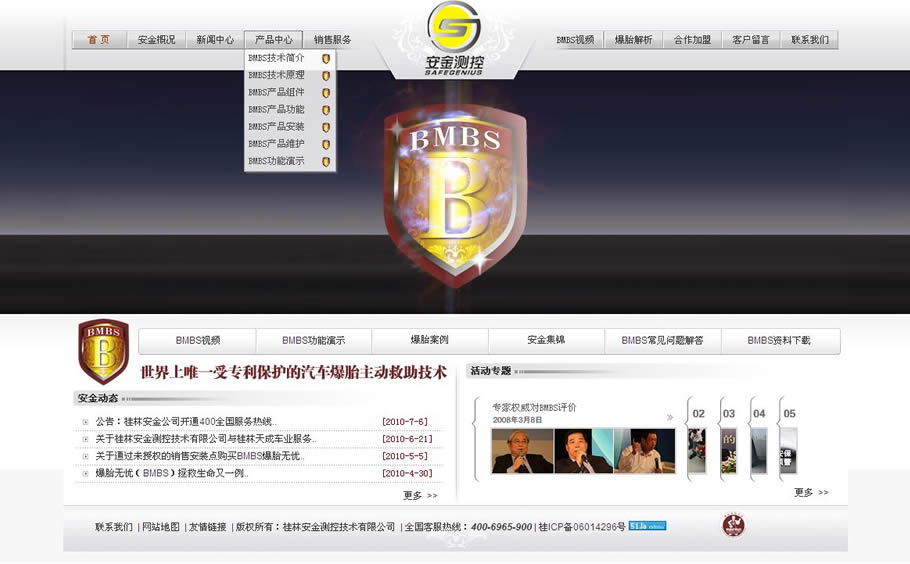Click shield icon beside BMBS技术简介
Viewport: 910px width, 564px height.
(326, 59)
